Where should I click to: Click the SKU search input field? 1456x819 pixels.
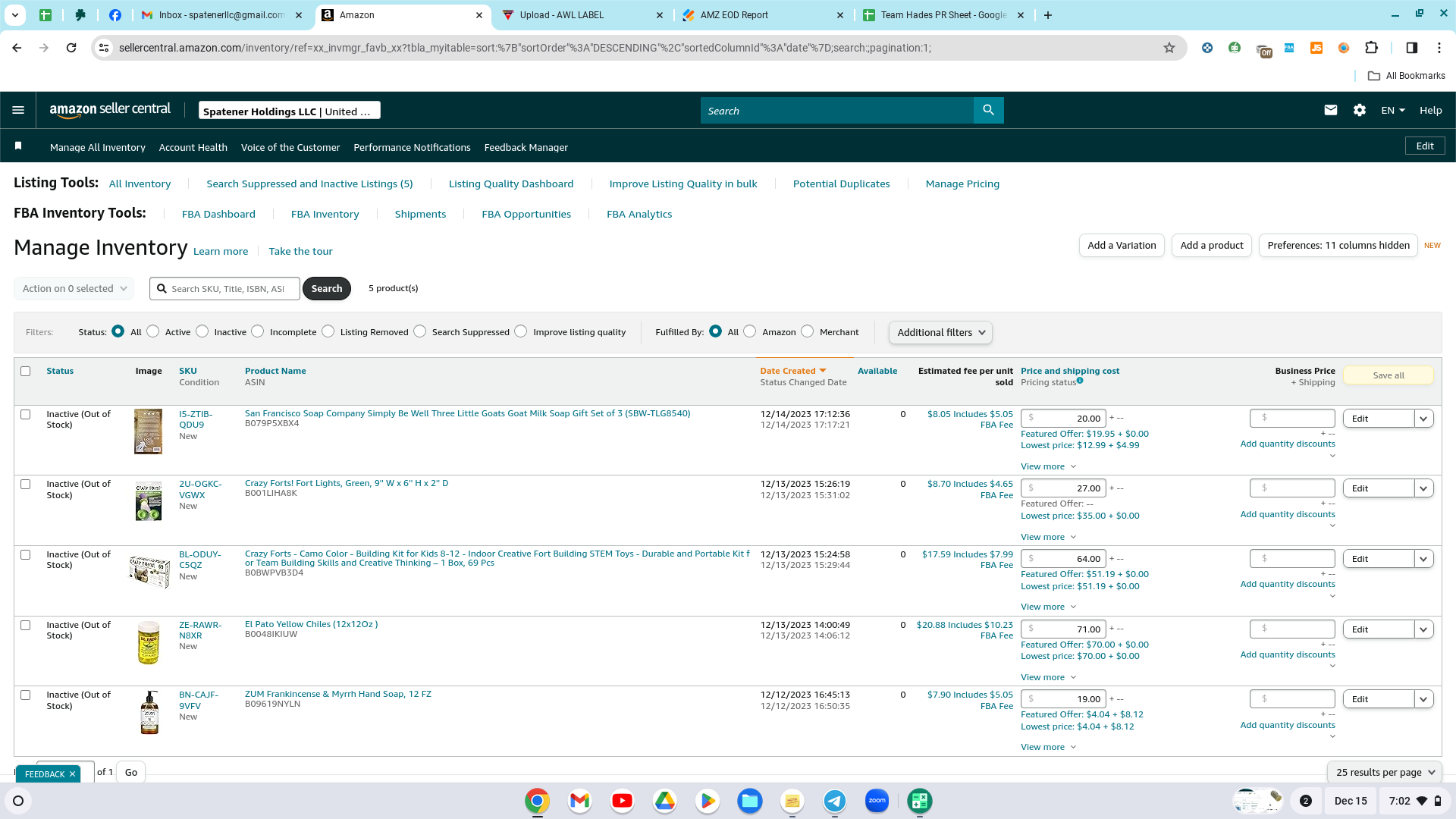(x=225, y=289)
